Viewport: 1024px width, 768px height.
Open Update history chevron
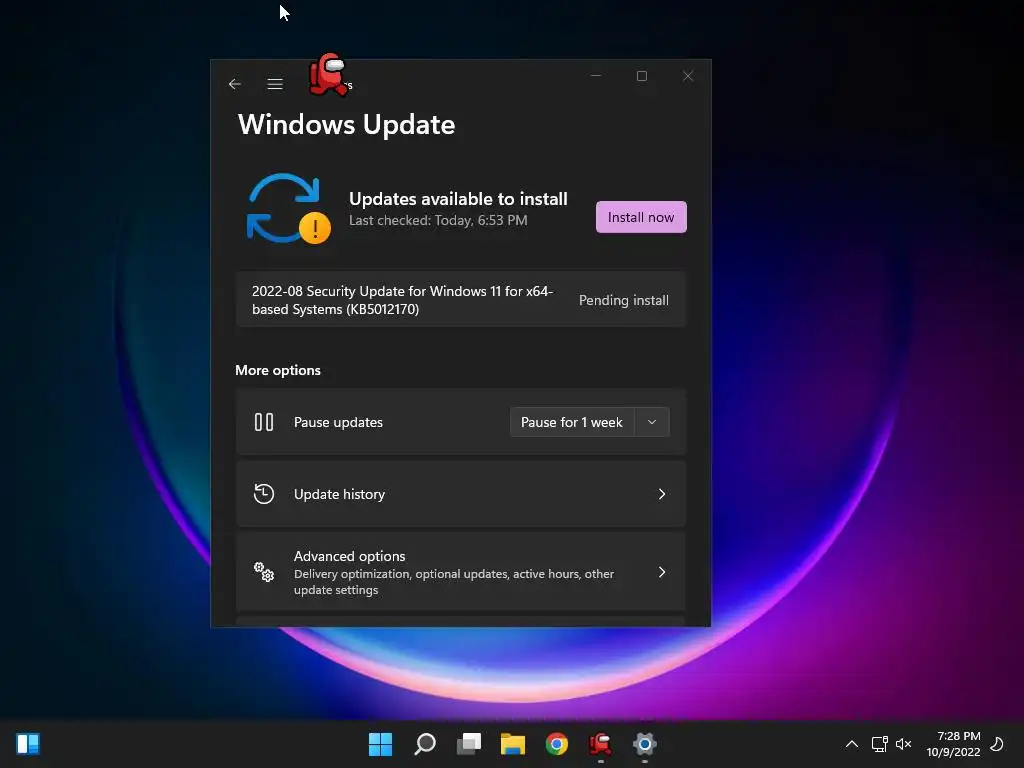(x=662, y=494)
